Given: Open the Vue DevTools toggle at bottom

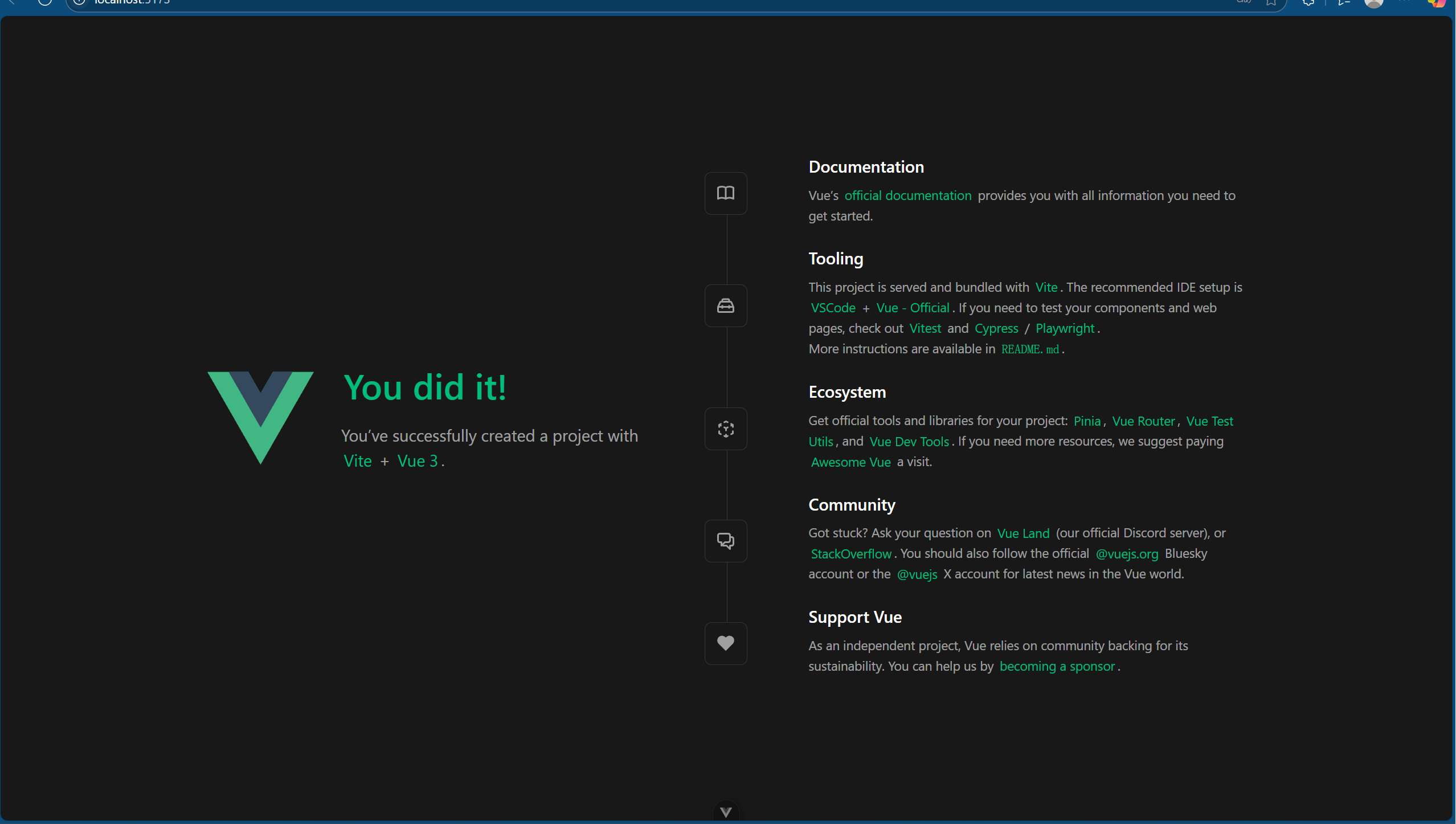Looking at the screenshot, I should point(726,812).
